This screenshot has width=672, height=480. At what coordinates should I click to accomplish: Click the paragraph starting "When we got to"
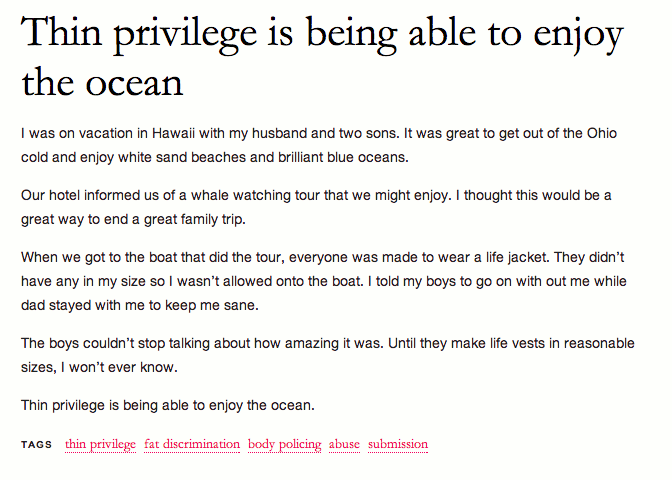click(324, 282)
